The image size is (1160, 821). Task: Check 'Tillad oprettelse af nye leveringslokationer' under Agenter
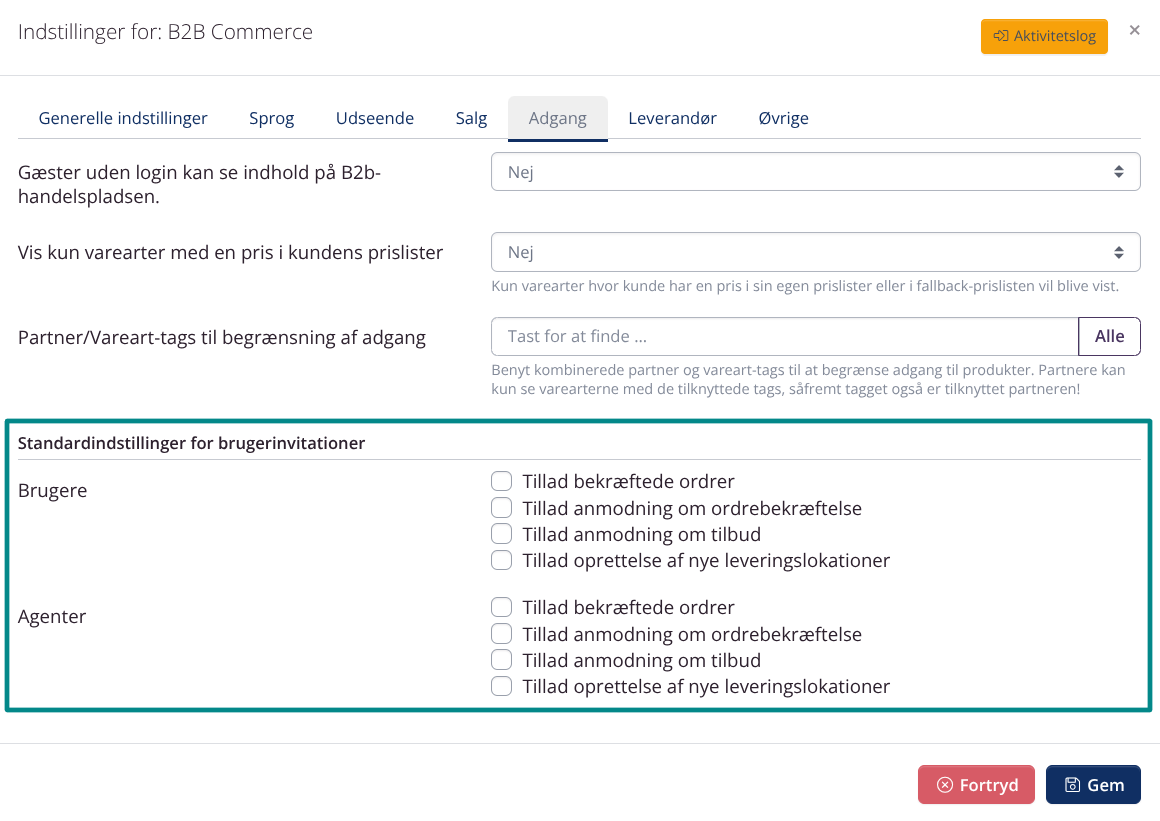tap(501, 686)
